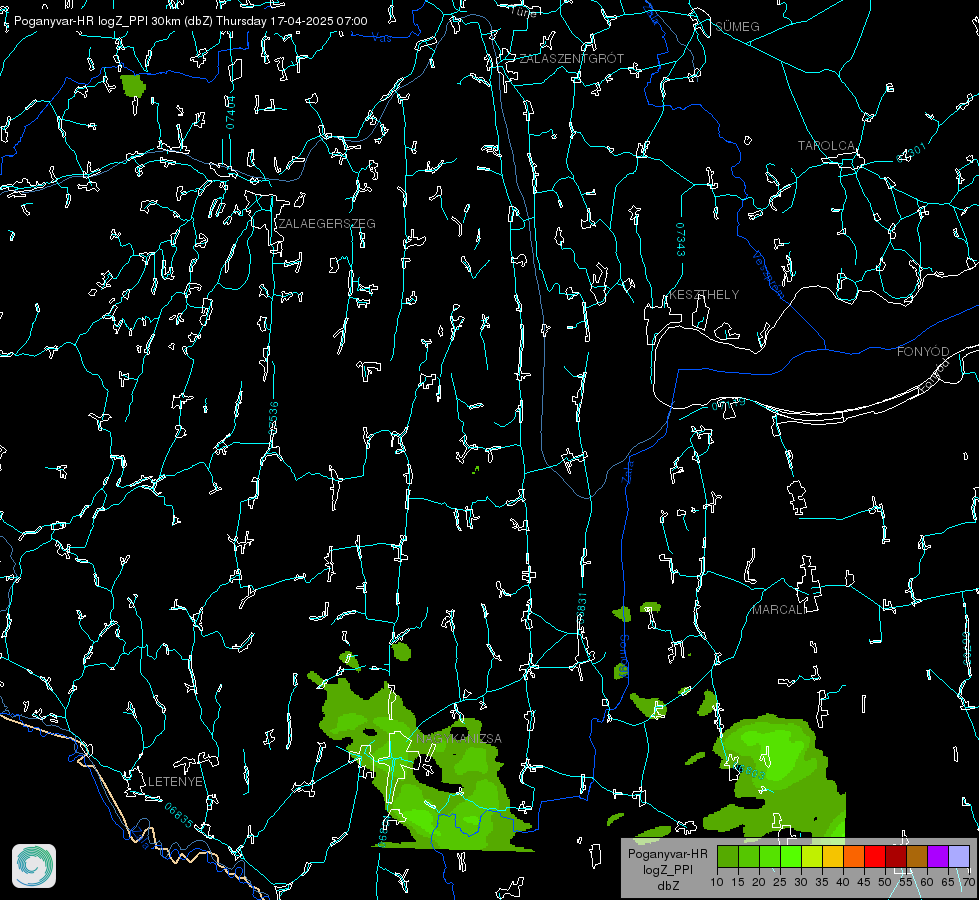Pick the 65–70 dBZ lavender swatch

tap(959, 856)
